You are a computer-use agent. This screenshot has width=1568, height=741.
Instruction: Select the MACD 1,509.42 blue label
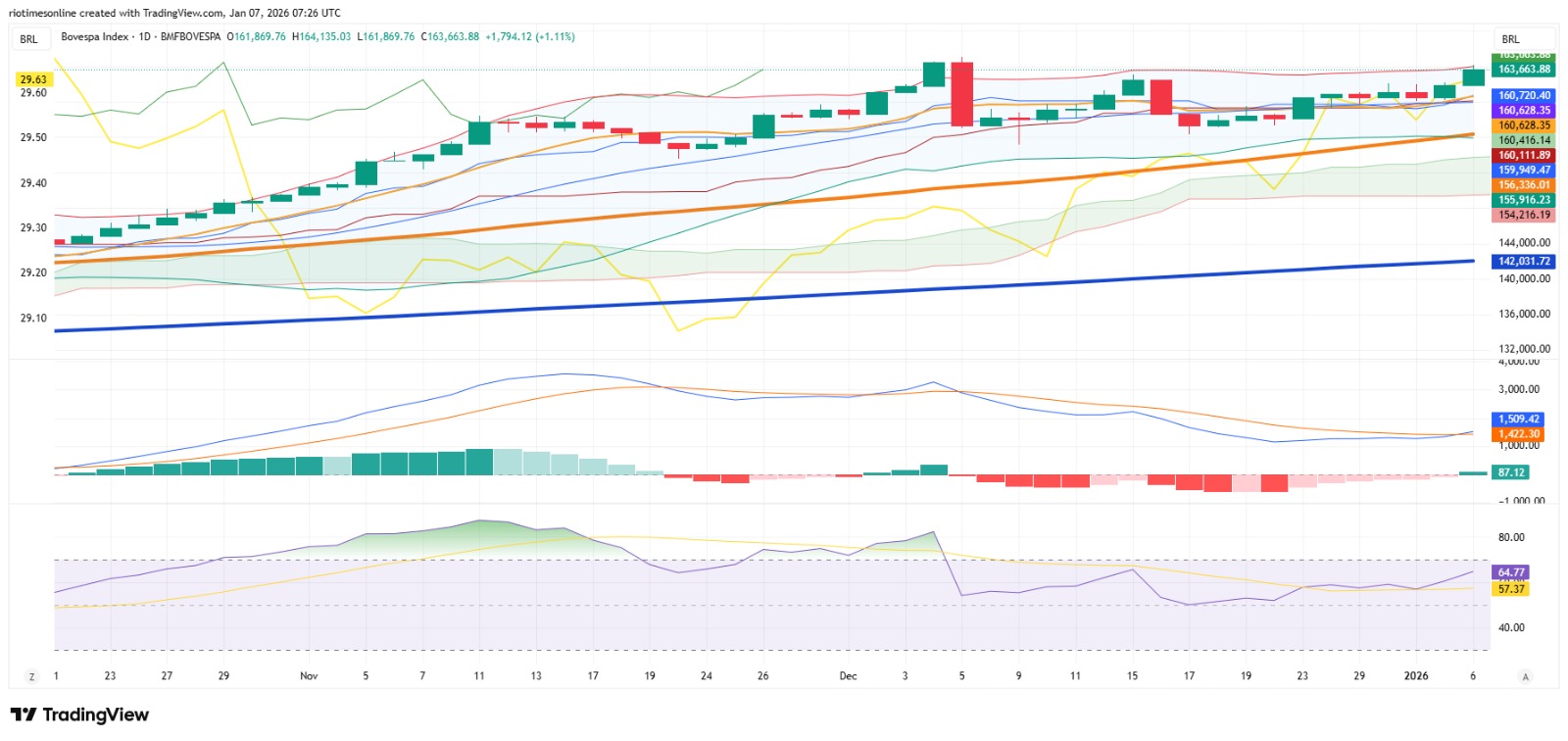[1518, 420]
